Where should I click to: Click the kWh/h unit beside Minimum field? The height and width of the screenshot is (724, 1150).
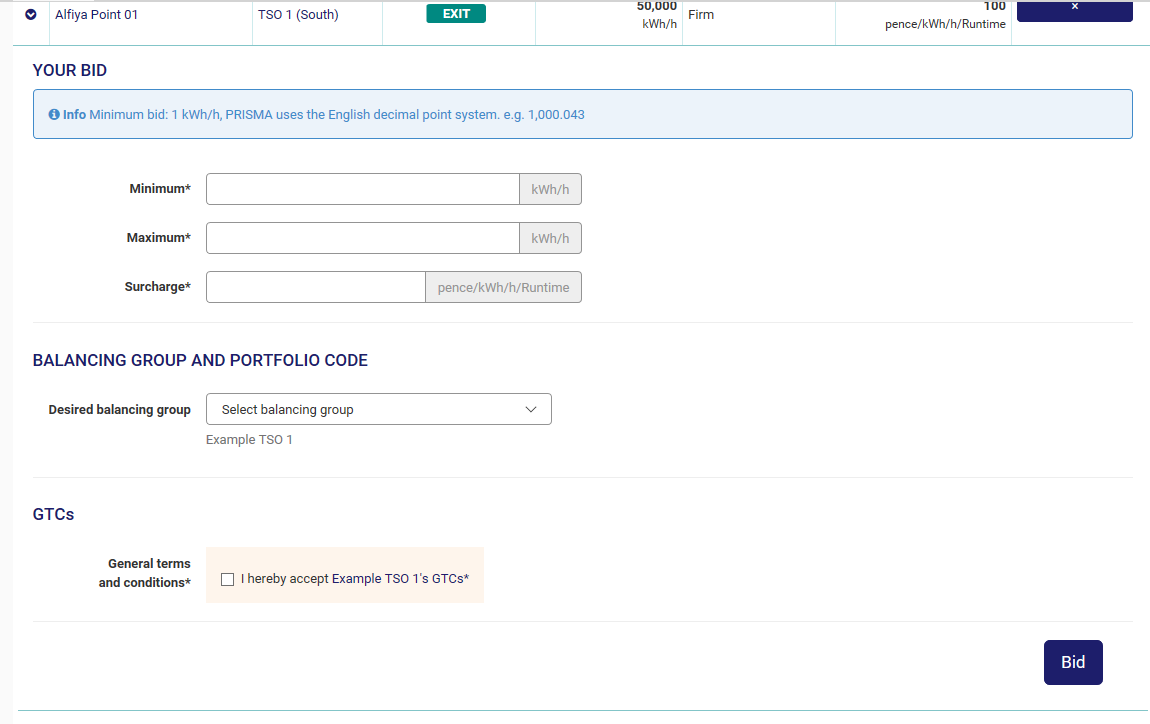pos(550,189)
